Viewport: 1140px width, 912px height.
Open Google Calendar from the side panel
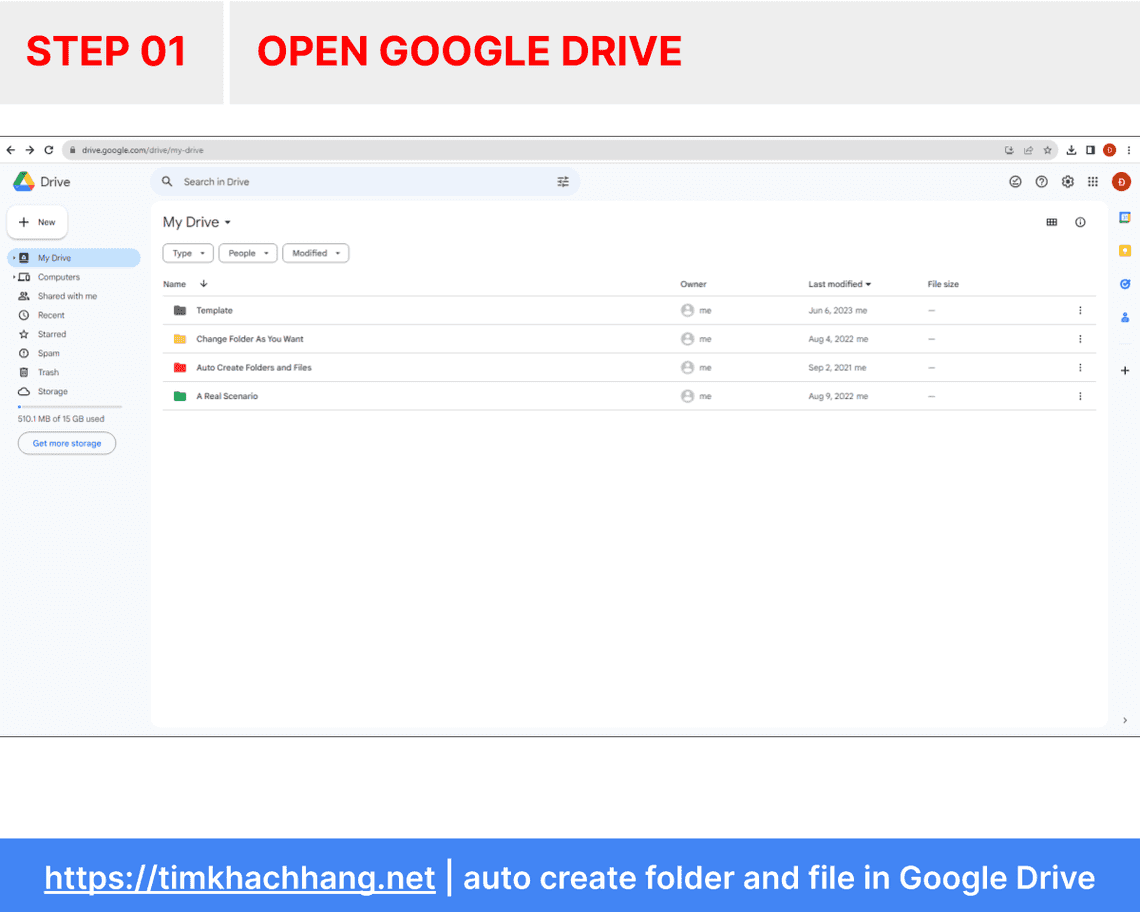[x=1125, y=216]
